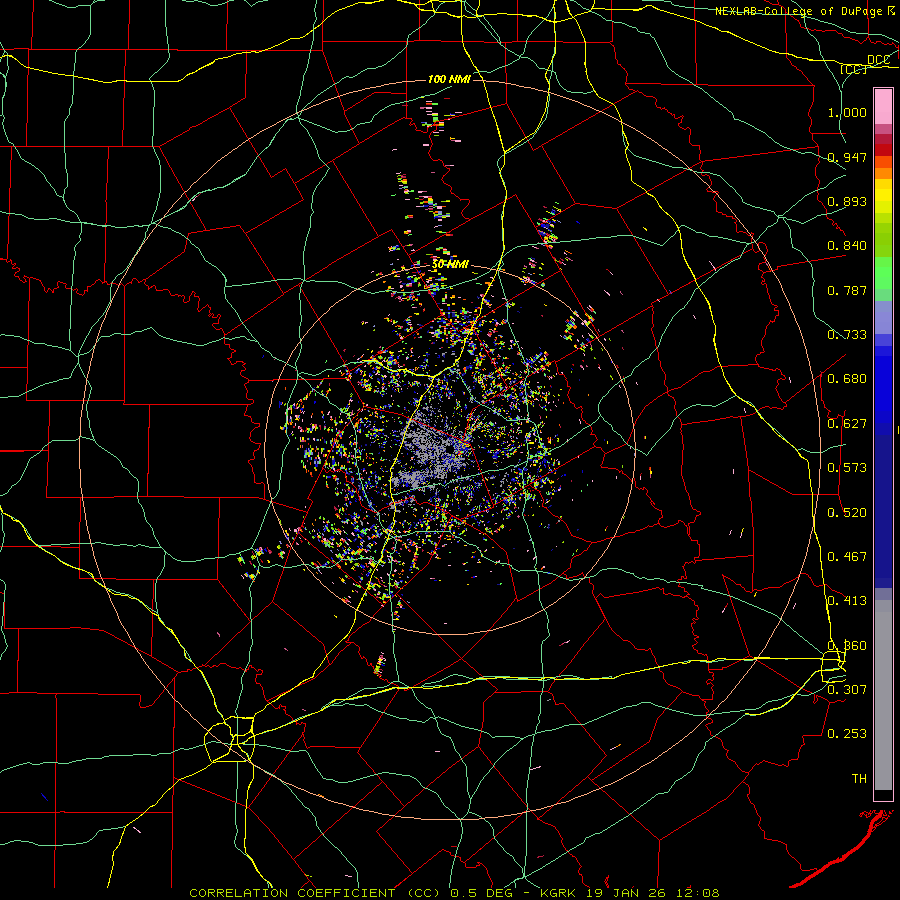
Task: Select the 0.253 scale value
Action: click(847, 734)
